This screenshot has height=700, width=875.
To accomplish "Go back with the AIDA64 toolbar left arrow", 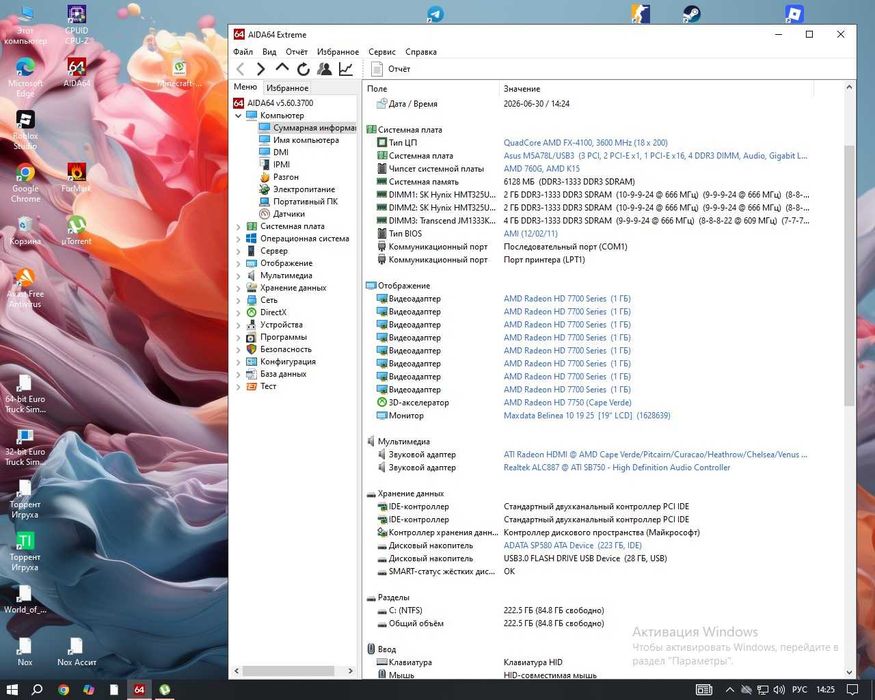I will (x=241, y=69).
